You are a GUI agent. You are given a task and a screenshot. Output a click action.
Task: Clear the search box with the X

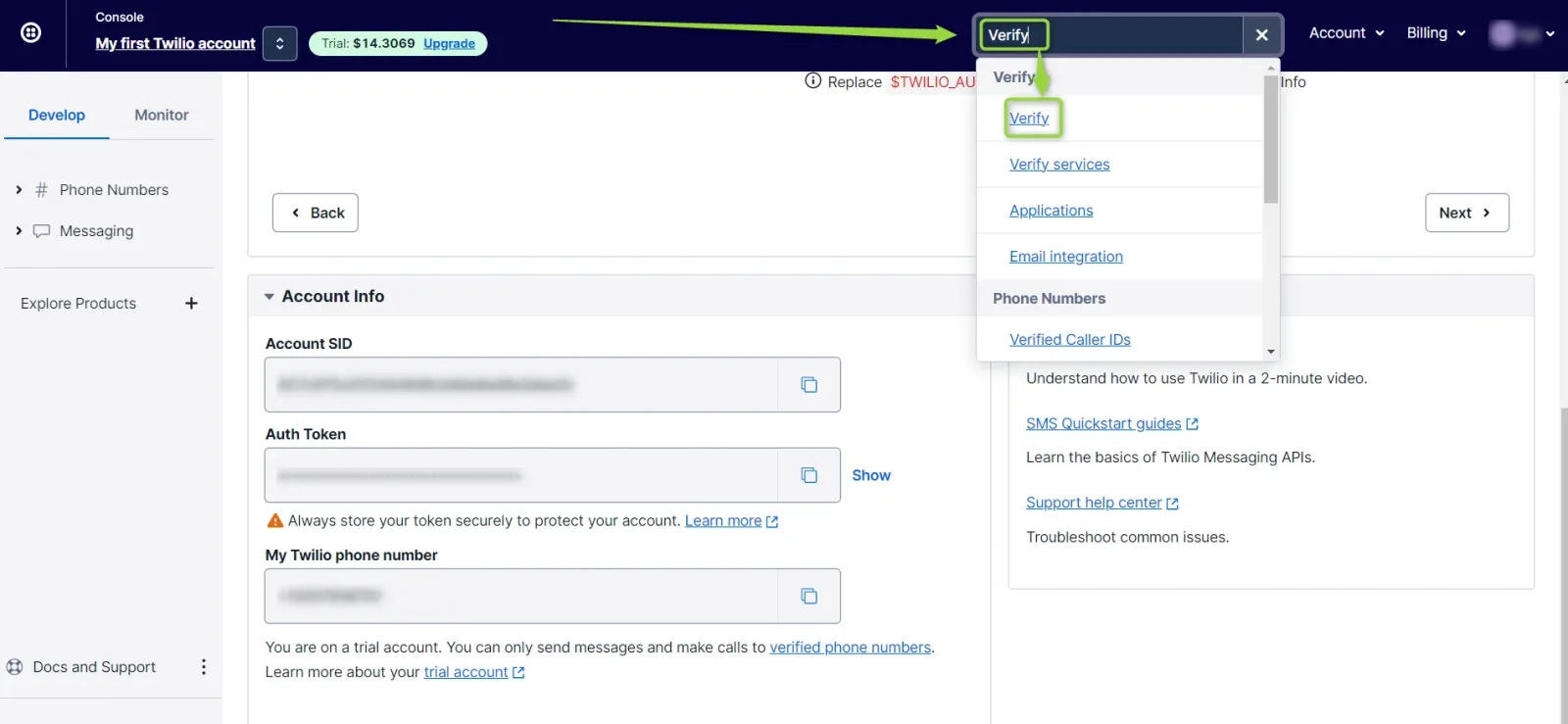1261,35
